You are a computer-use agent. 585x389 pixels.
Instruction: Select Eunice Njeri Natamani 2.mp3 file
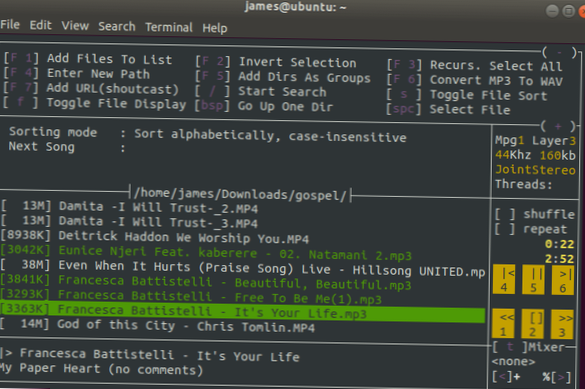pos(206,253)
